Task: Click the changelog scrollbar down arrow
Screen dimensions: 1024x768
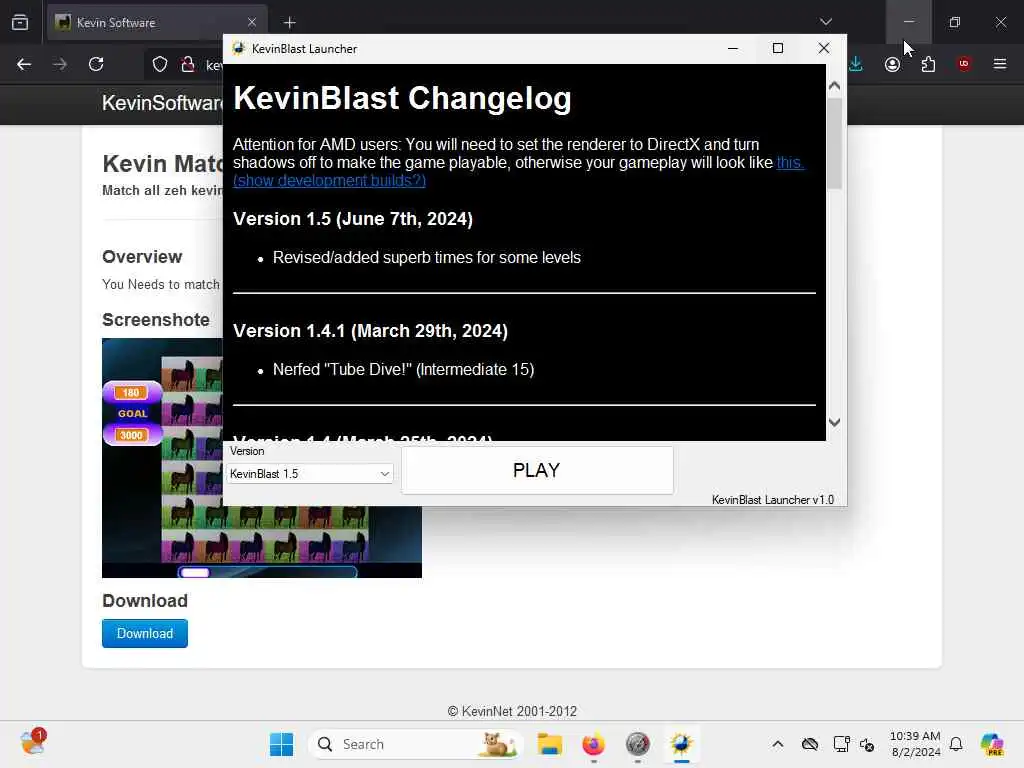Action: point(834,423)
